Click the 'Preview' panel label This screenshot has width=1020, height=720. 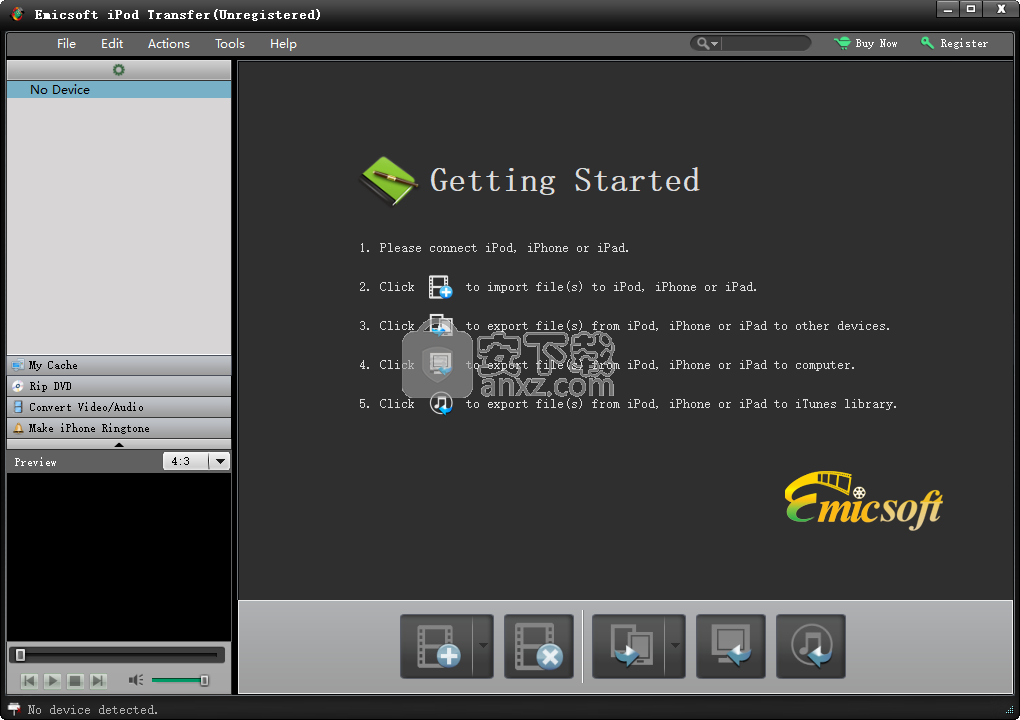coord(35,462)
